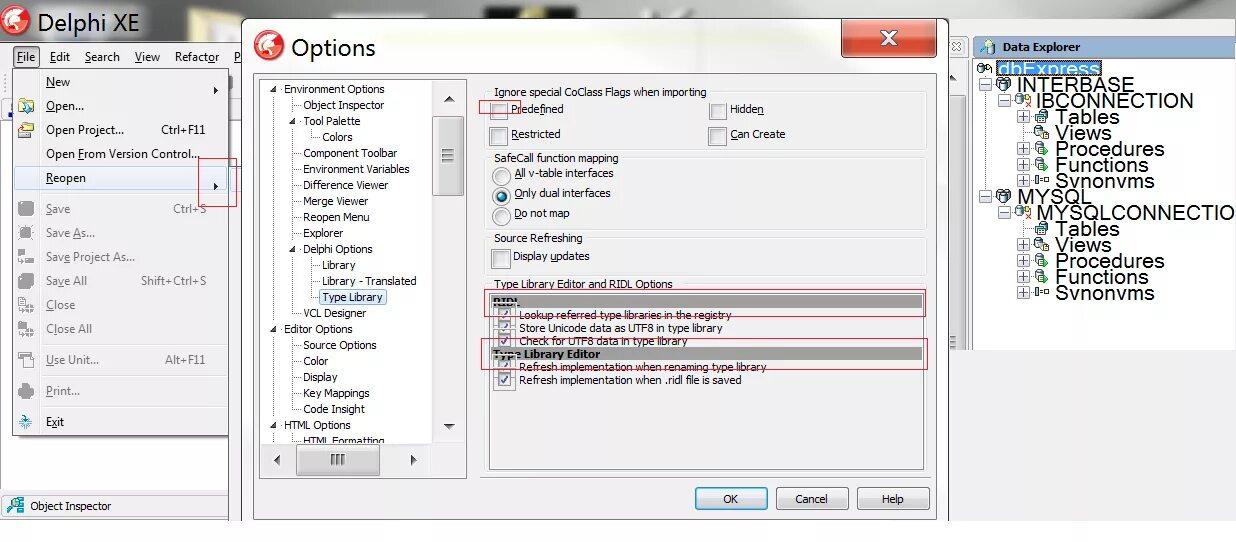Image resolution: width=1236 pixels, height=542 pixels.
Task: Click the IBCONNECTION connection icon
Action: 1023,101
